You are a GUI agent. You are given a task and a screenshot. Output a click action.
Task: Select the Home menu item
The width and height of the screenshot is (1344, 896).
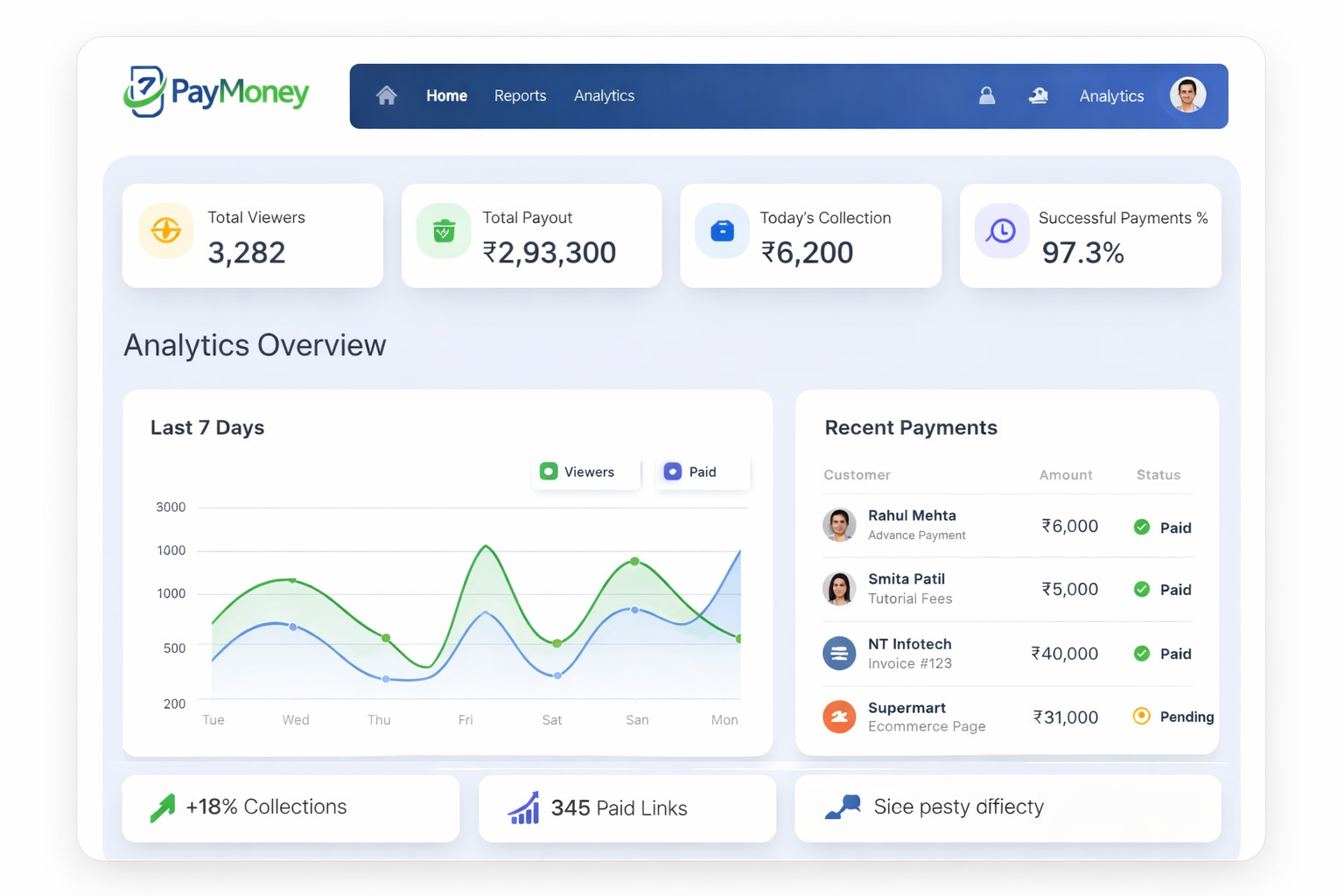tap(446, 95)
